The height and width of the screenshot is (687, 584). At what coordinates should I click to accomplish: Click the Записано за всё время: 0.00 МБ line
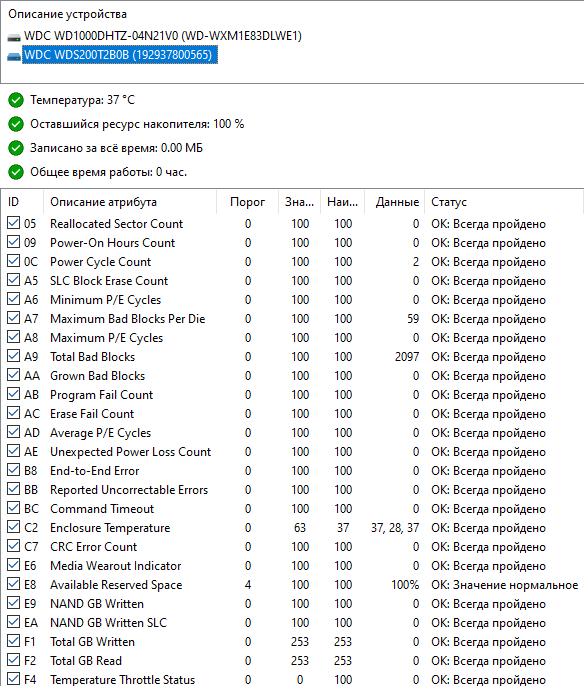(116, 148)
